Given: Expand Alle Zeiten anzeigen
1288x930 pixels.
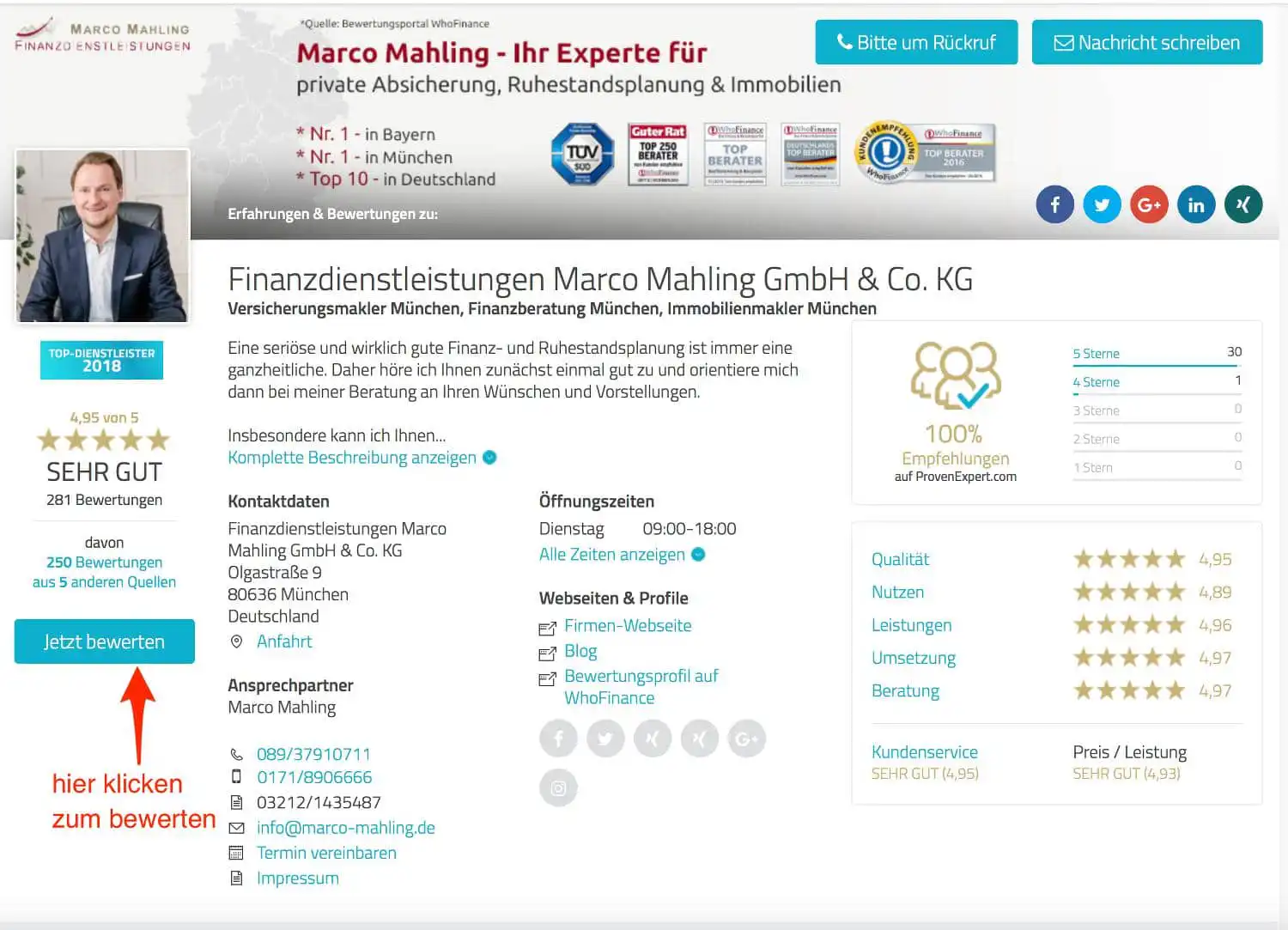Looking at the screenshot, I should click(612, 555).
